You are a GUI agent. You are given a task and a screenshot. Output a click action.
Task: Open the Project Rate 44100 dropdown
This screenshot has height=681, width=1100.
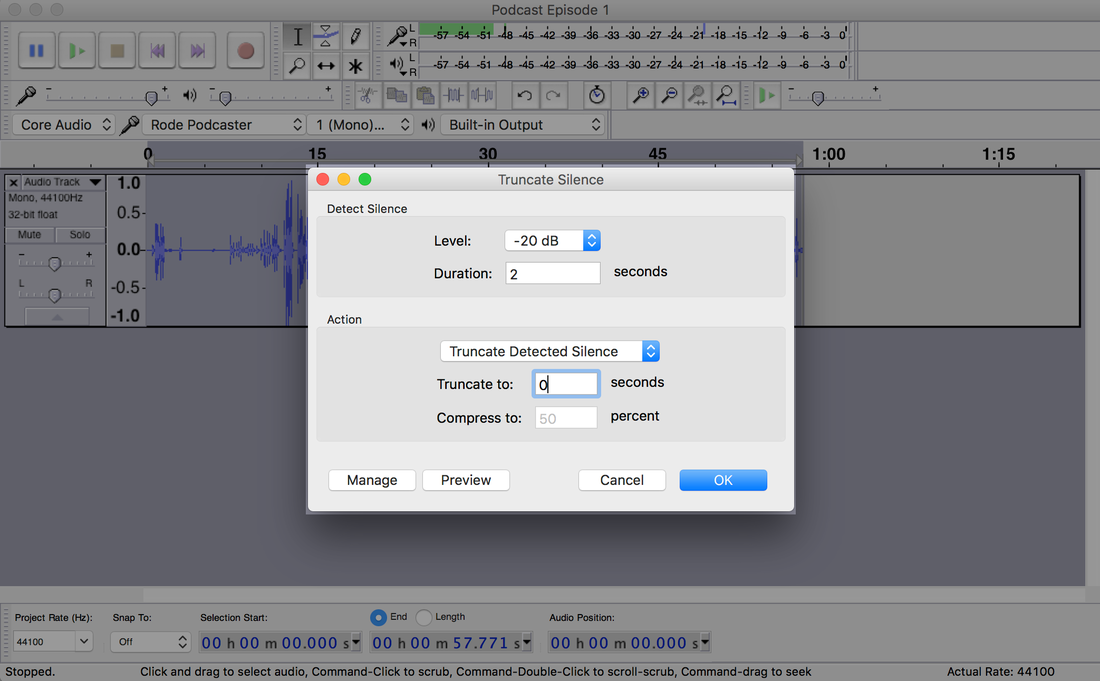pyautogui.click(x=53, y=642)
